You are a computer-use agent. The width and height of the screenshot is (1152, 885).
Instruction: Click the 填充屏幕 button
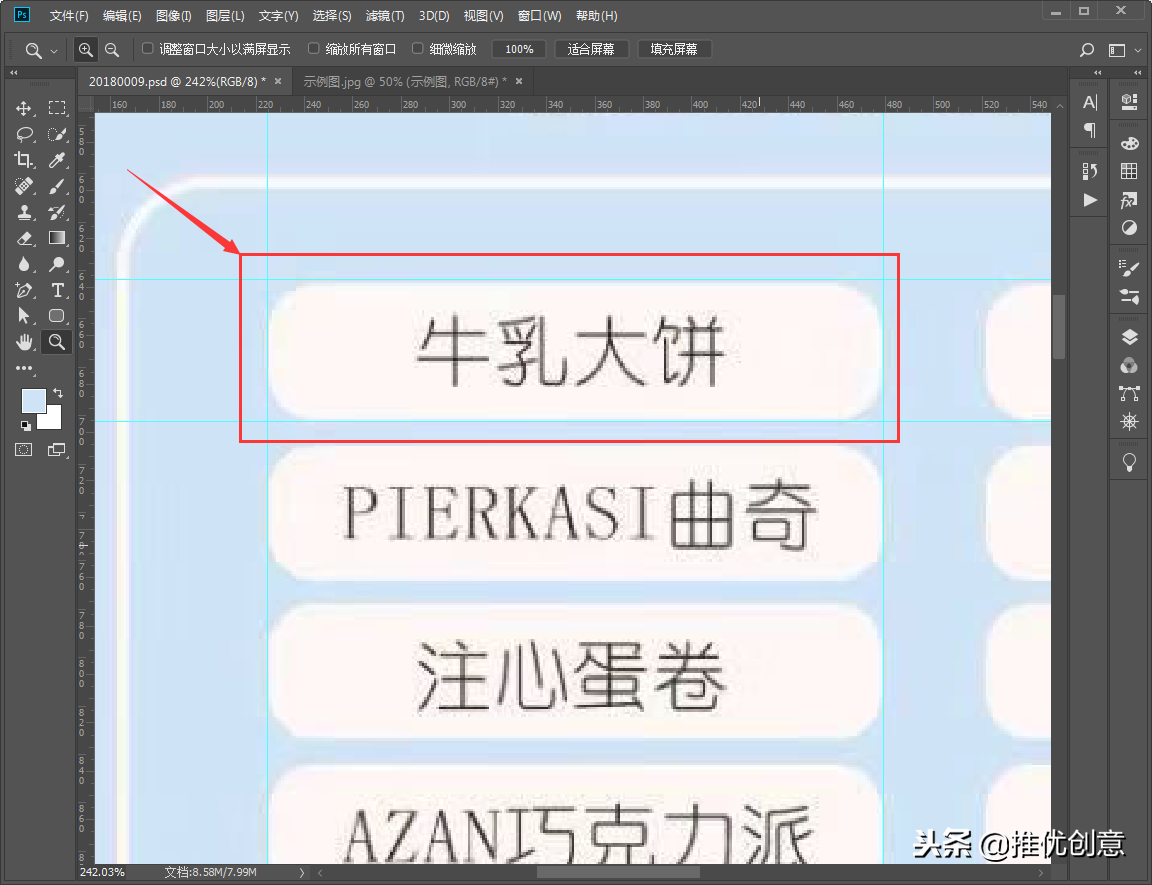point(674,49)
